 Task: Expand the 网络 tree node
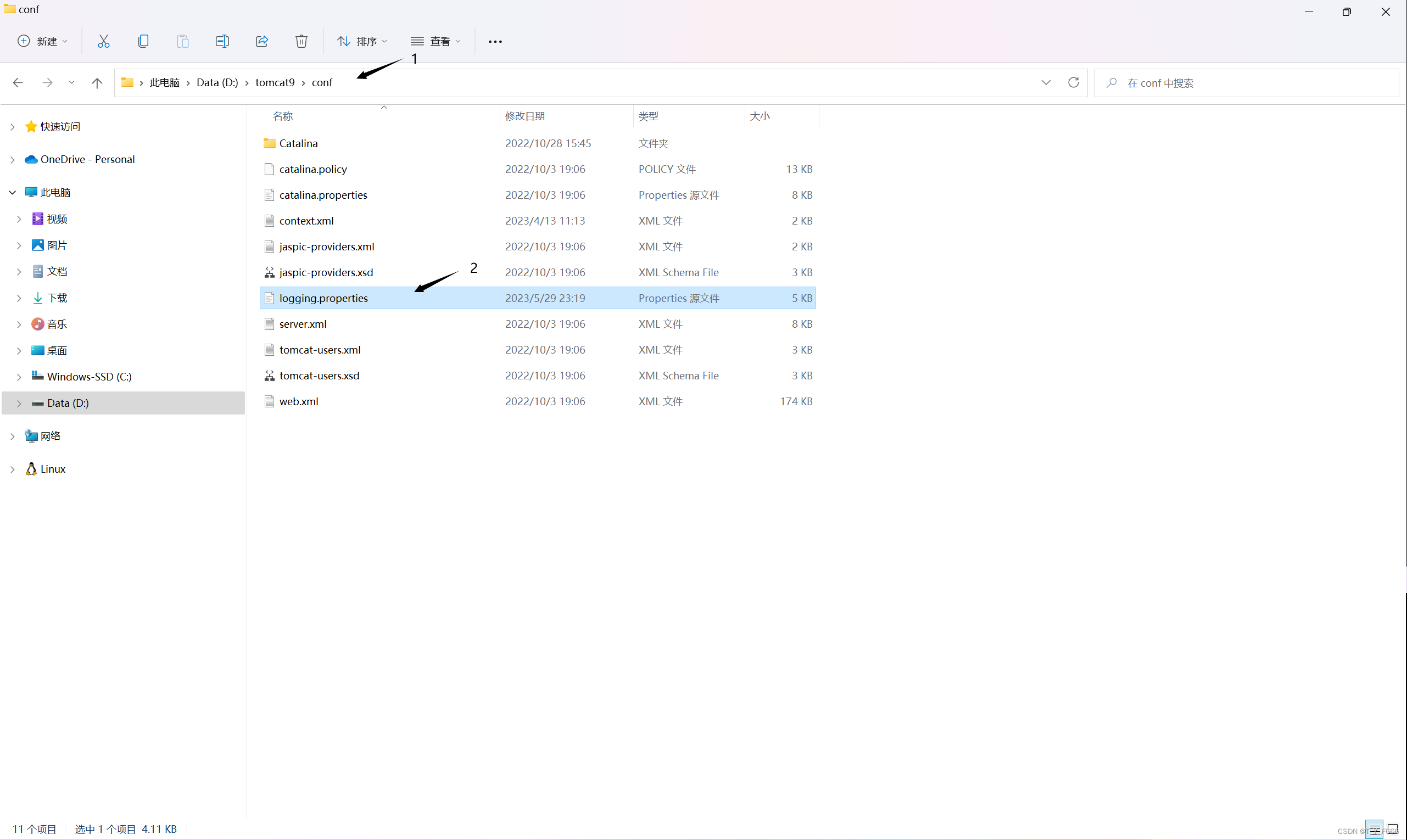coord(13,436)
